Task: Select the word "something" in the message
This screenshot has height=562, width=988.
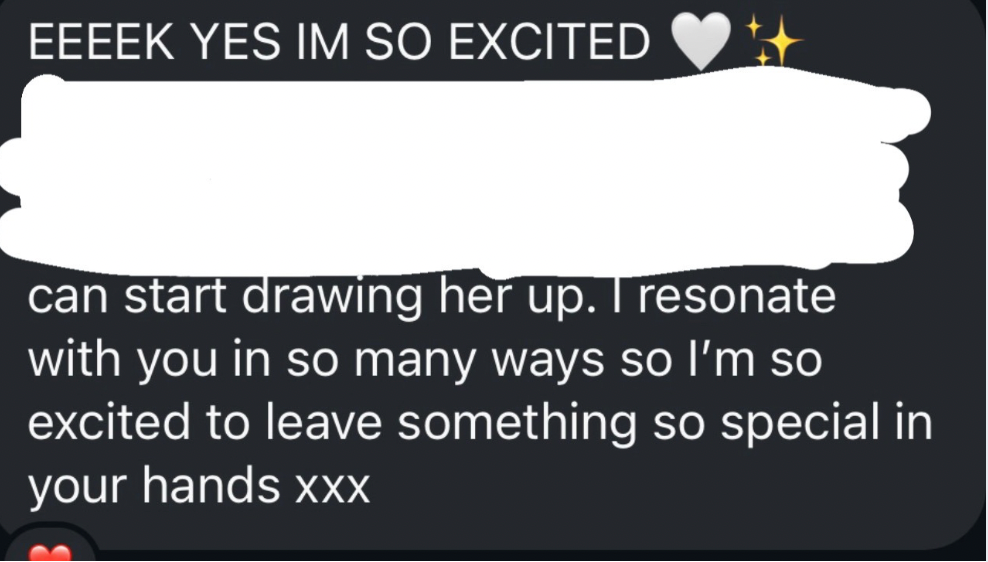Action: [x=520, y=424]
